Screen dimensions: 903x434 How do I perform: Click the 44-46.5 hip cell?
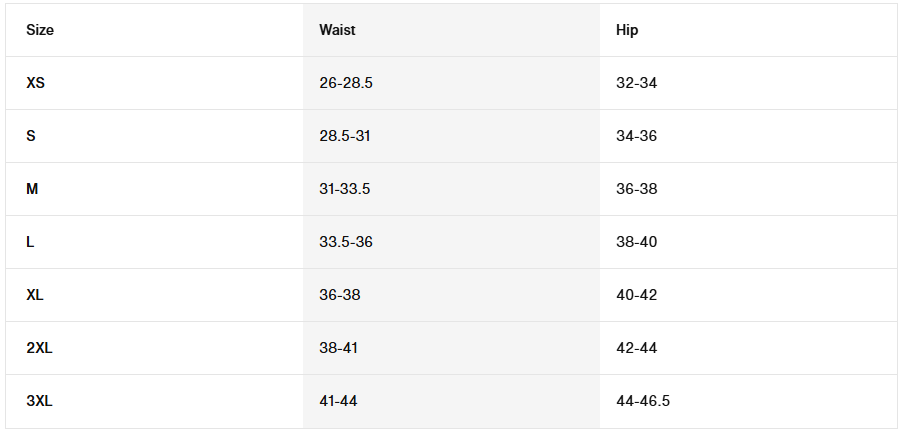coord(643,401)
